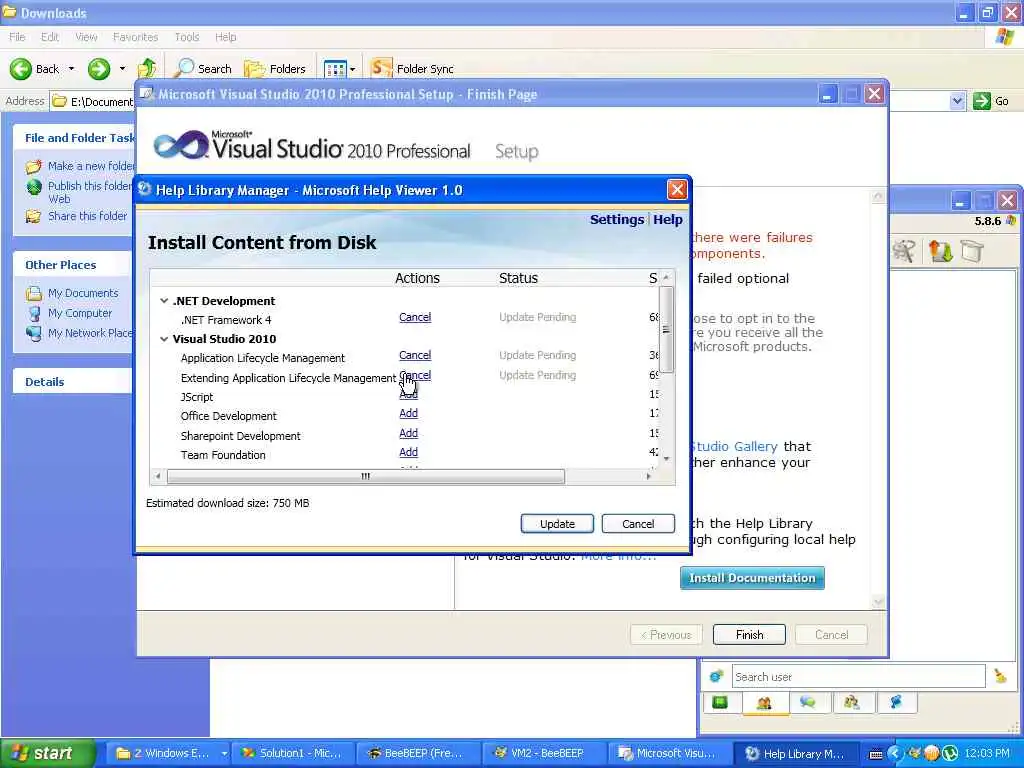Switch to VM2 - BeeBEEP taskbar button
This screenshot has width=1024, height=768.
[x=546, y=753]
